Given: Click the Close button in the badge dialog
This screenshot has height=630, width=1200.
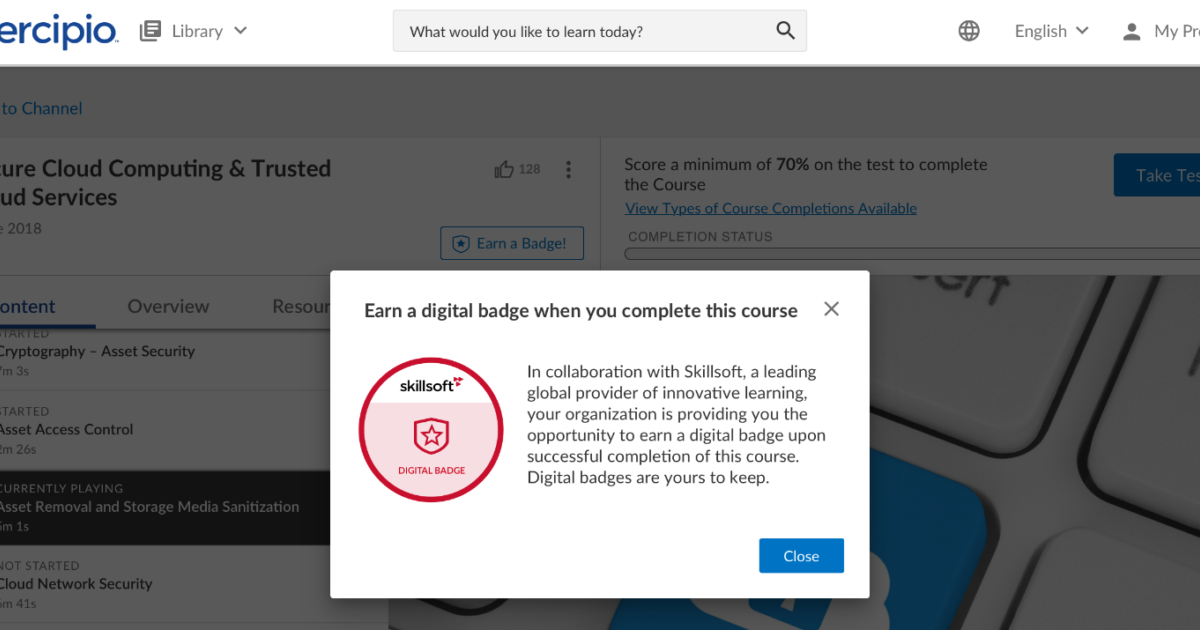Looking at the screenshot, I should 801,555.
